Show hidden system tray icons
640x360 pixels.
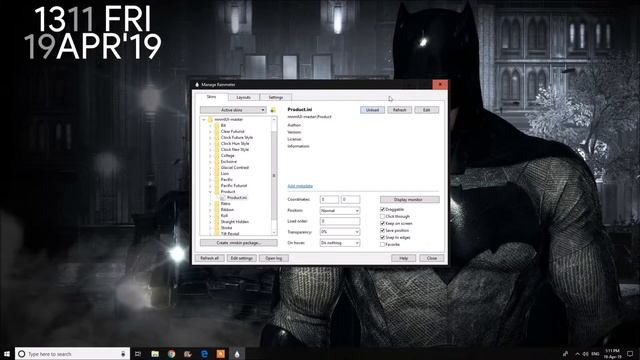tap(577, 354)
